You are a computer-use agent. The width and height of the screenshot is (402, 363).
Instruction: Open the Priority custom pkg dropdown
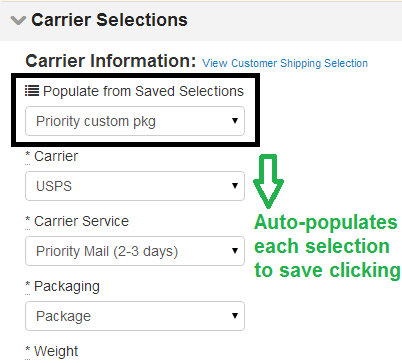click(135, 121)
